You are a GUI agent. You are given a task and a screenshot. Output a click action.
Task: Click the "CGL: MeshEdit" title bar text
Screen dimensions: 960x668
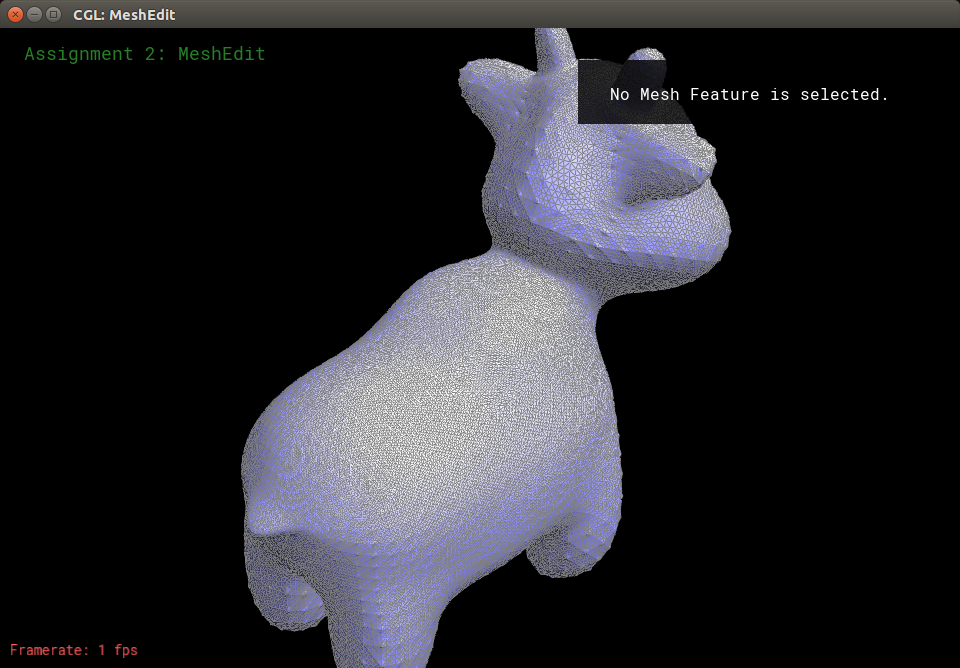coord(124,15)
